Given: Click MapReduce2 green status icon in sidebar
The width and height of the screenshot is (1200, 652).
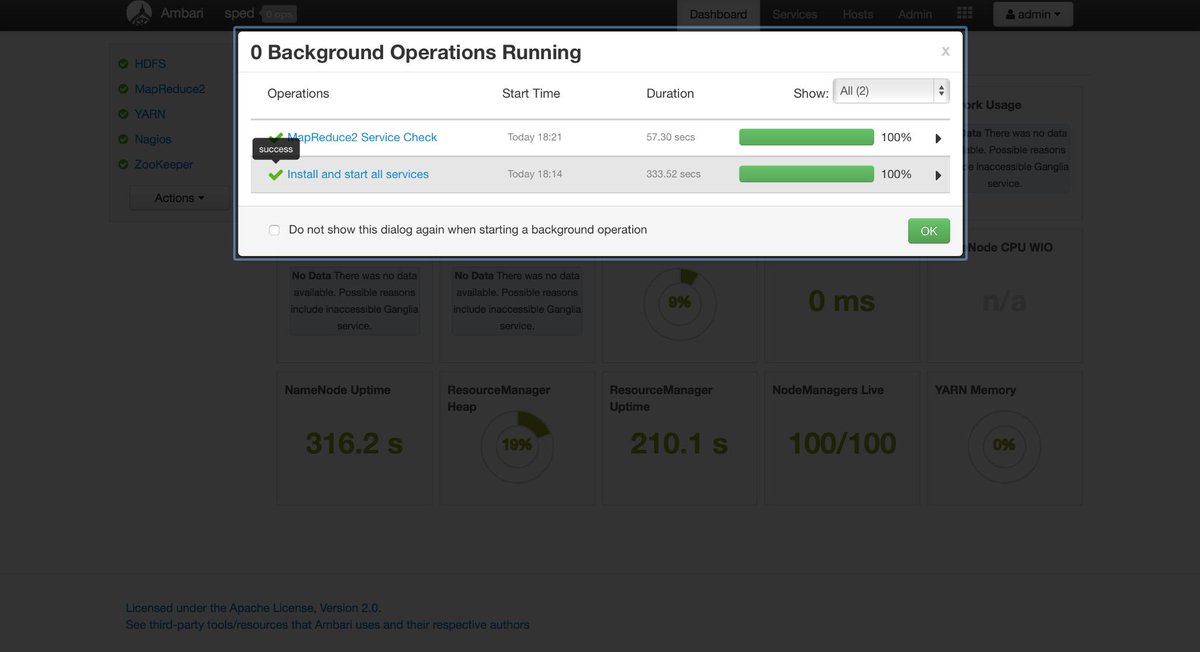Looking at the screenshot, I should (x=123, y=89).
